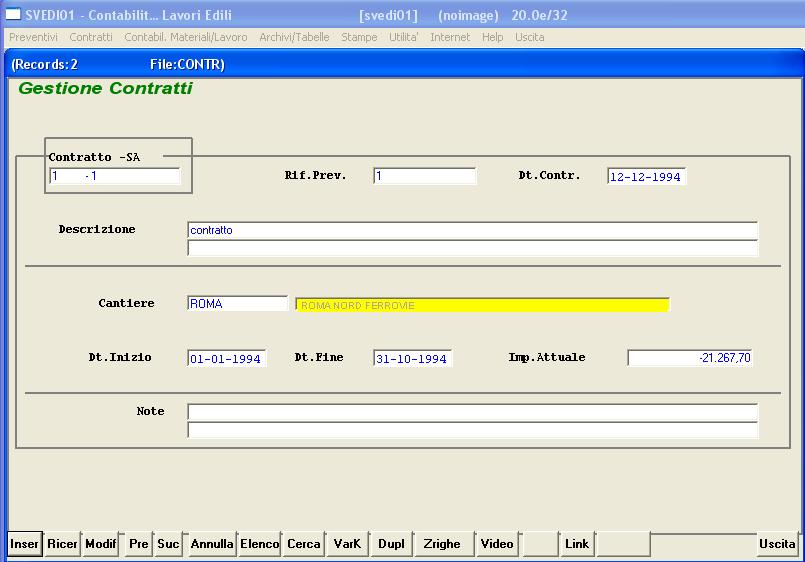Click the Cantiere code field ROMA

(x=237, y=303)
